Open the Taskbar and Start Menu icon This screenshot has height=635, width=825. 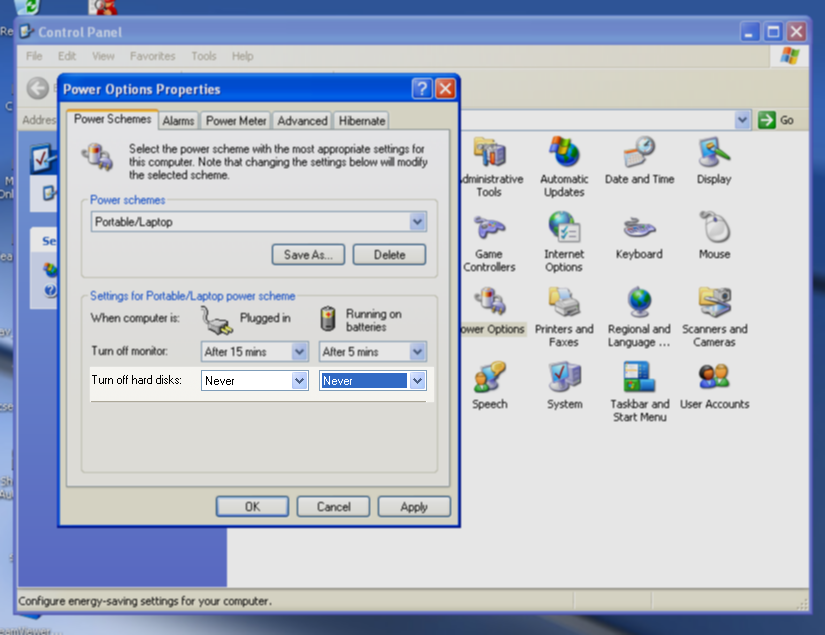639,392
